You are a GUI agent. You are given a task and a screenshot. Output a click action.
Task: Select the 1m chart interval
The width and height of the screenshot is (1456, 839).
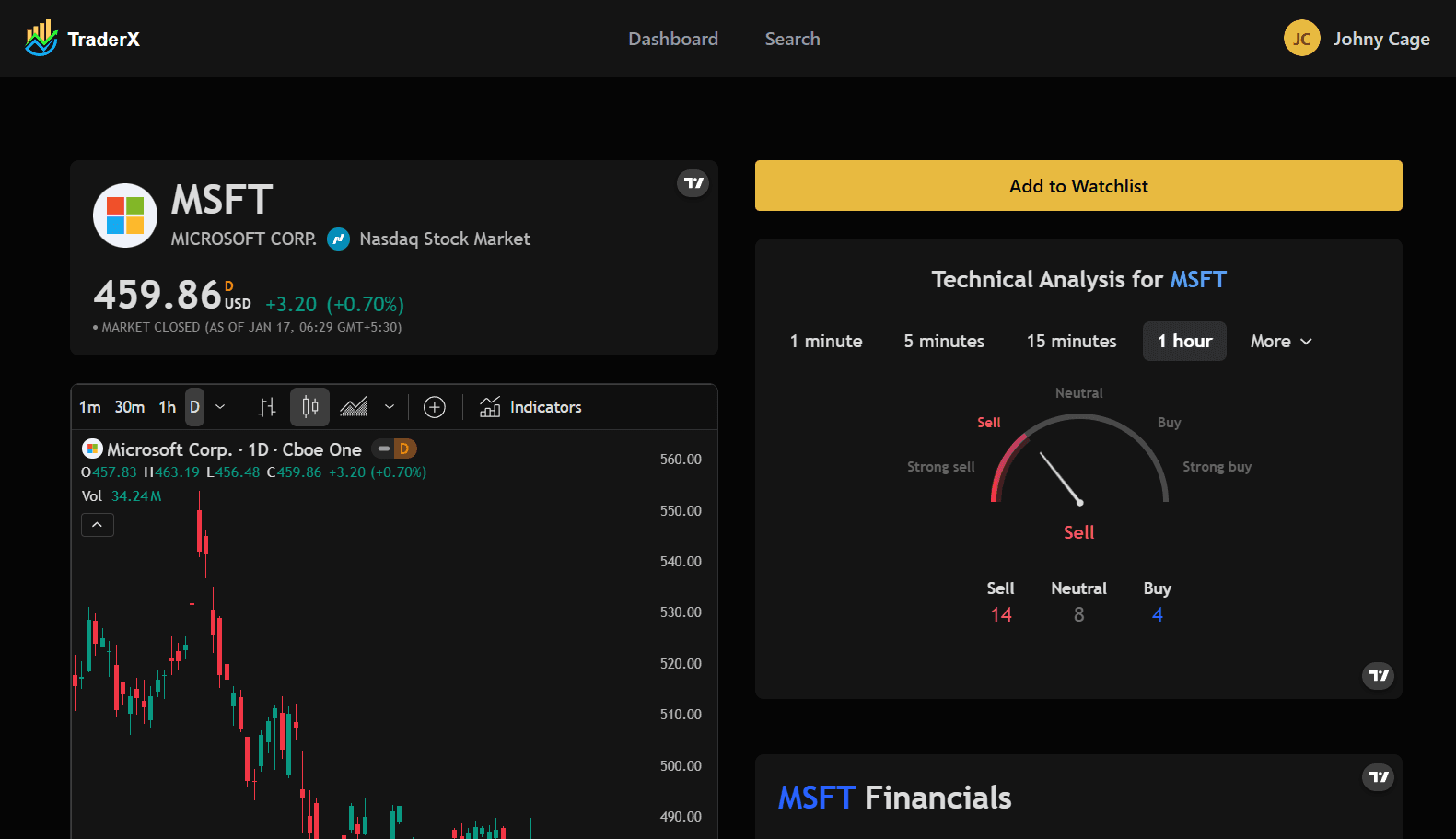pyautogui.click(x=90, y=407)
